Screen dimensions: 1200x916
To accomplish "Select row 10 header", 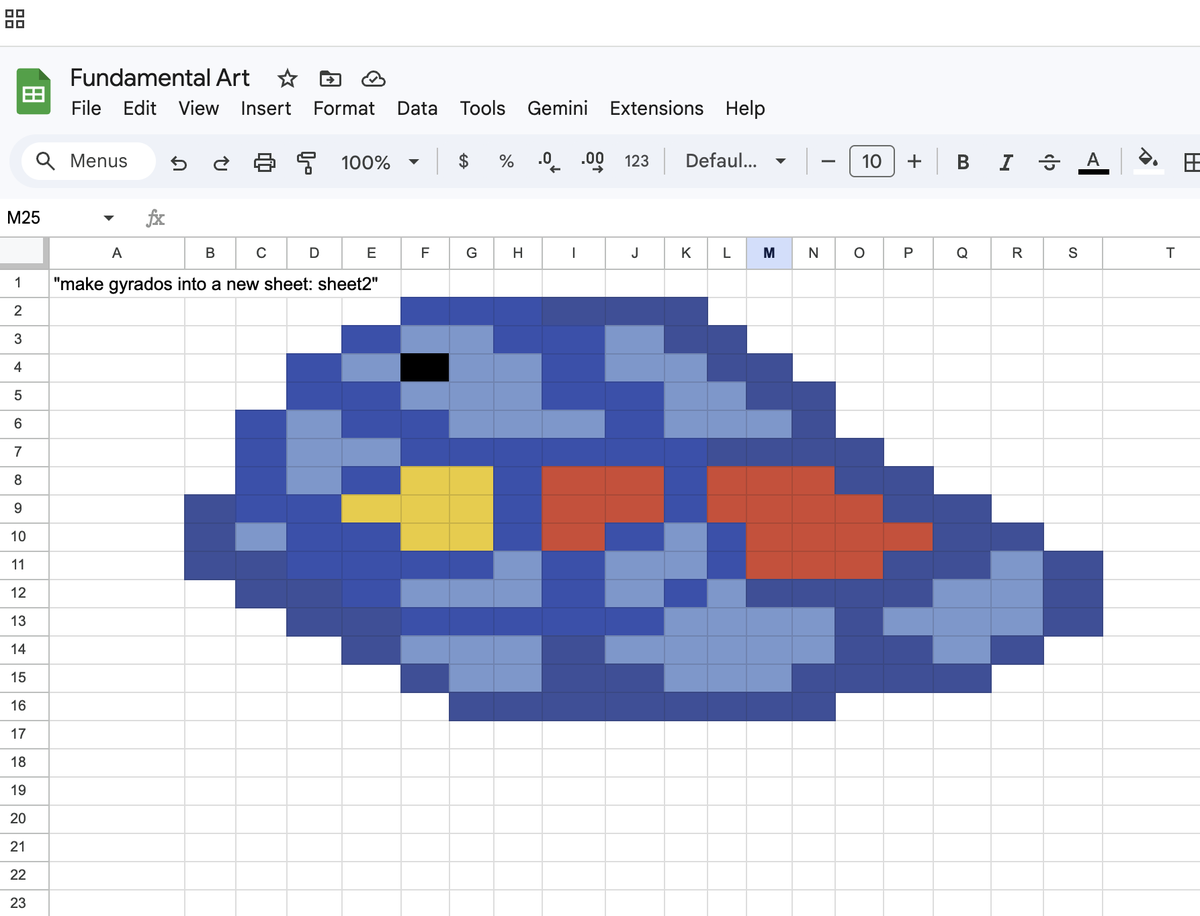I will 24,536.
